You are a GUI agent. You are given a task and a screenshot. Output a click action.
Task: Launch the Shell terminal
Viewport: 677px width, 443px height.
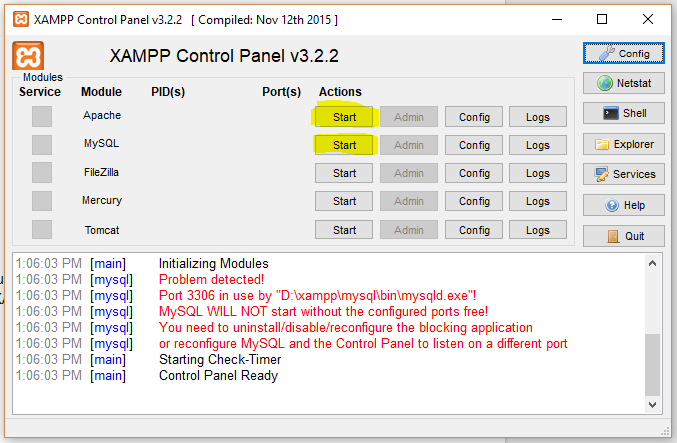coord(623,113)
